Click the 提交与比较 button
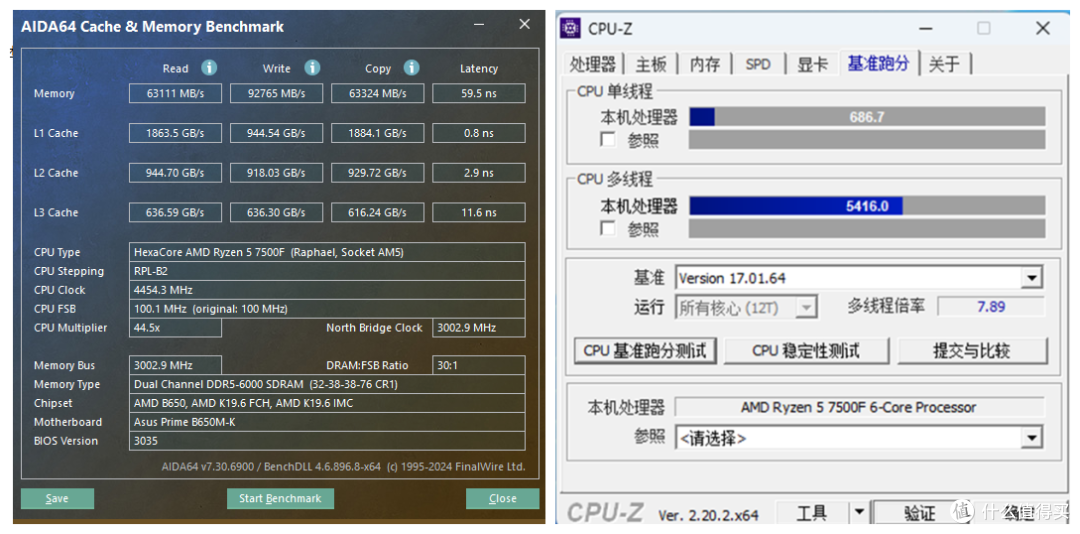 (x=972, y=351)
